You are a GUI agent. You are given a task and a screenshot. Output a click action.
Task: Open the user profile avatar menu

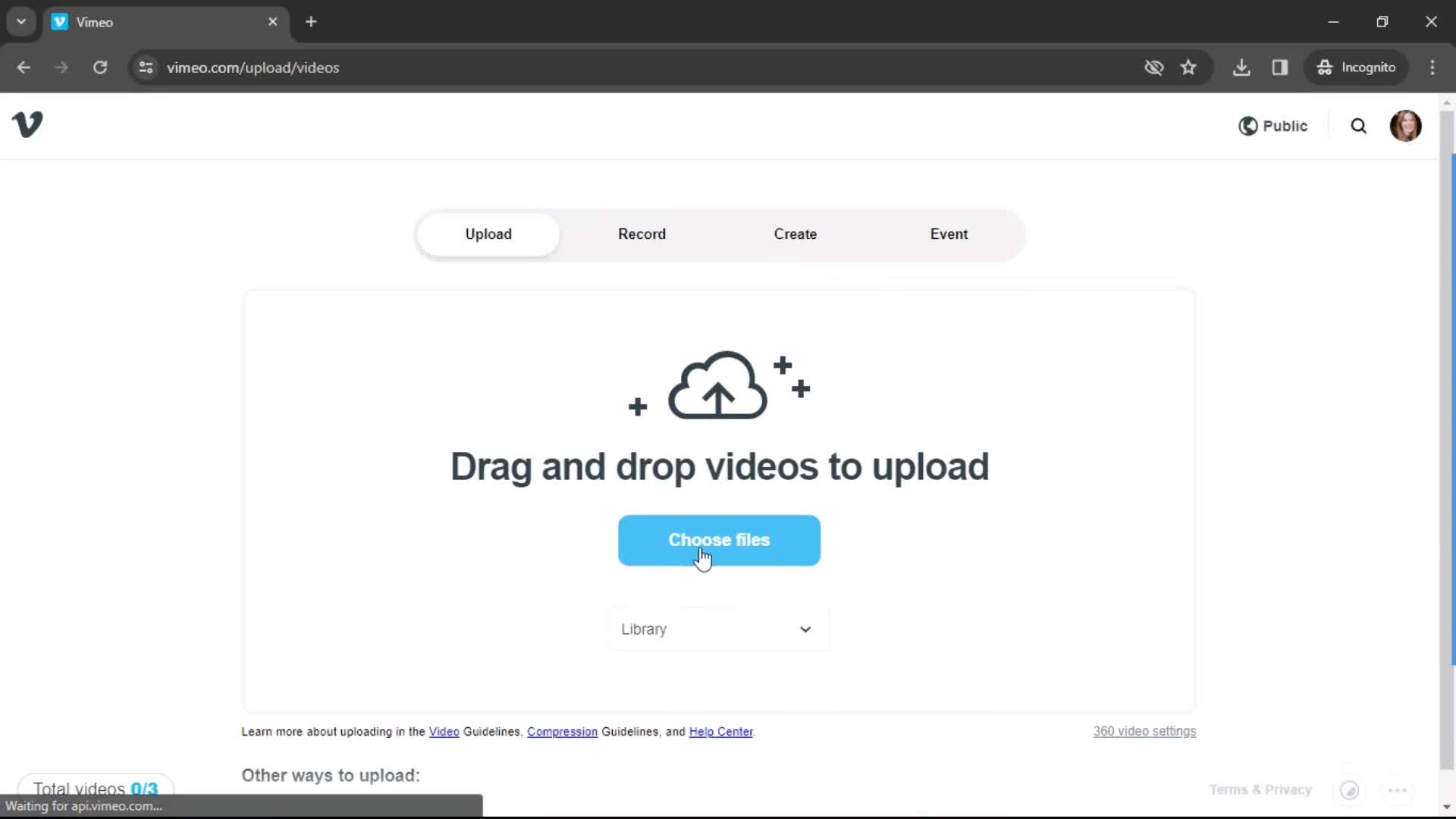tap(1405, 126)
